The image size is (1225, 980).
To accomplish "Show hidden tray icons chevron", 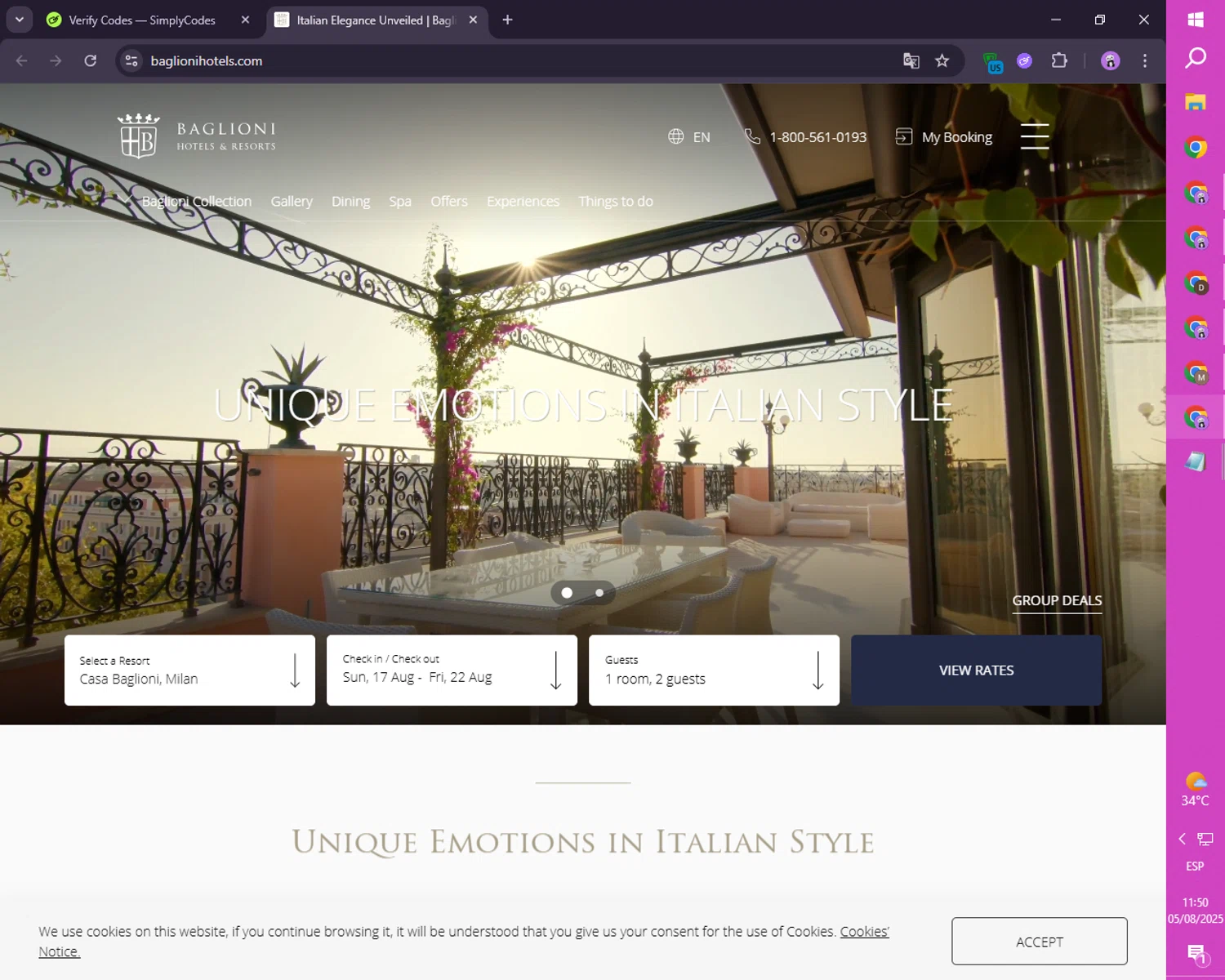I will coord(1182,839).
